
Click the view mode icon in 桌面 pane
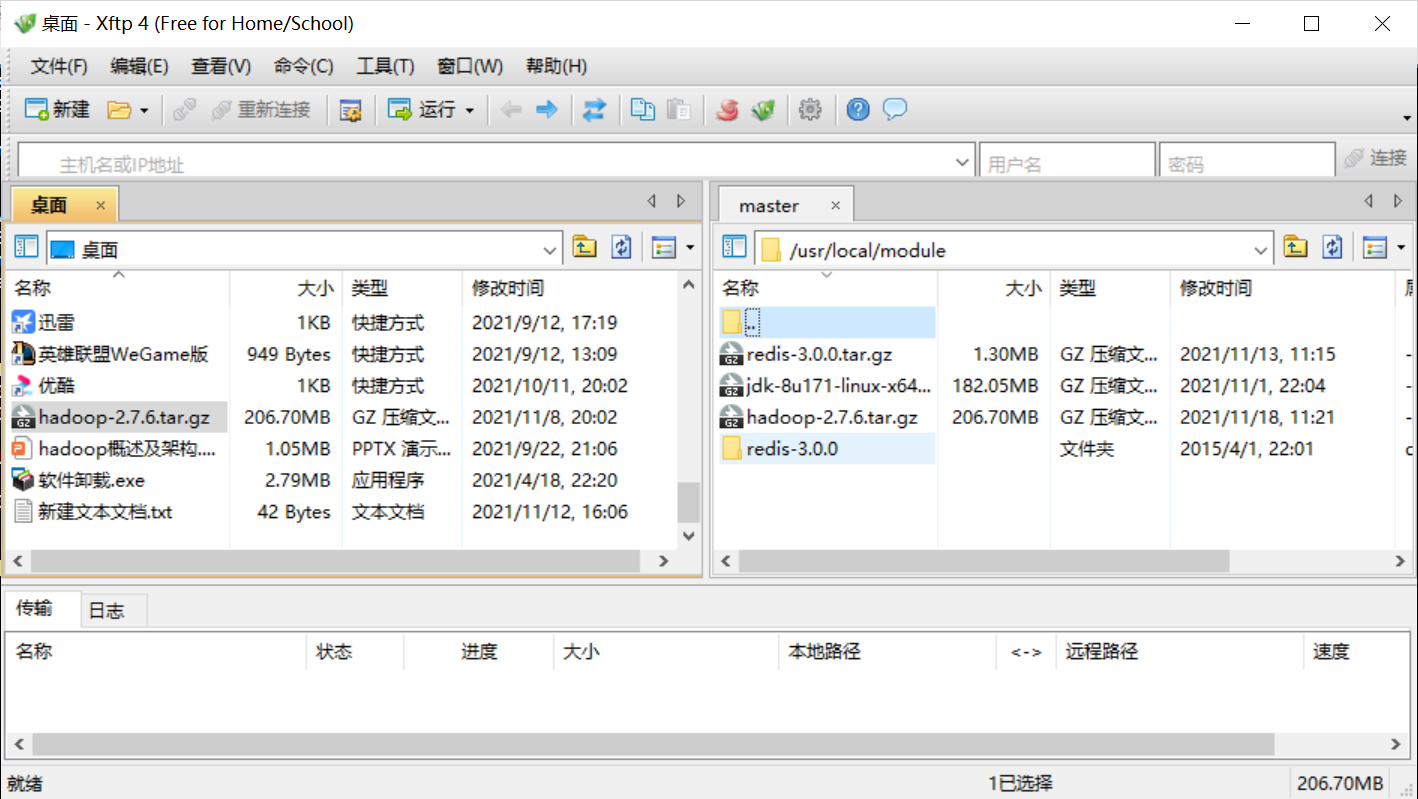664,248
